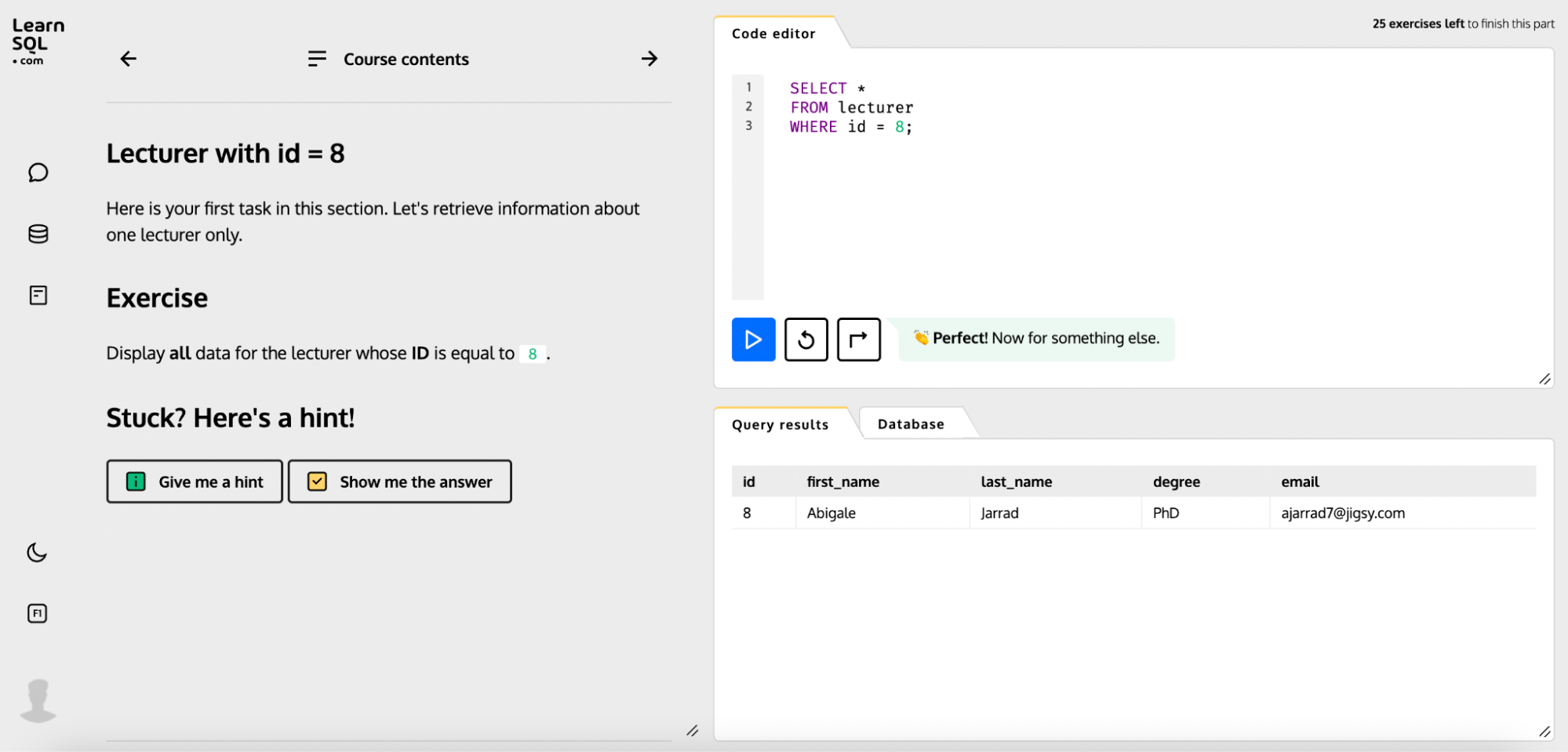
Task: Toggle dark mode with the moon icon
Action: [x=37, y=553]
